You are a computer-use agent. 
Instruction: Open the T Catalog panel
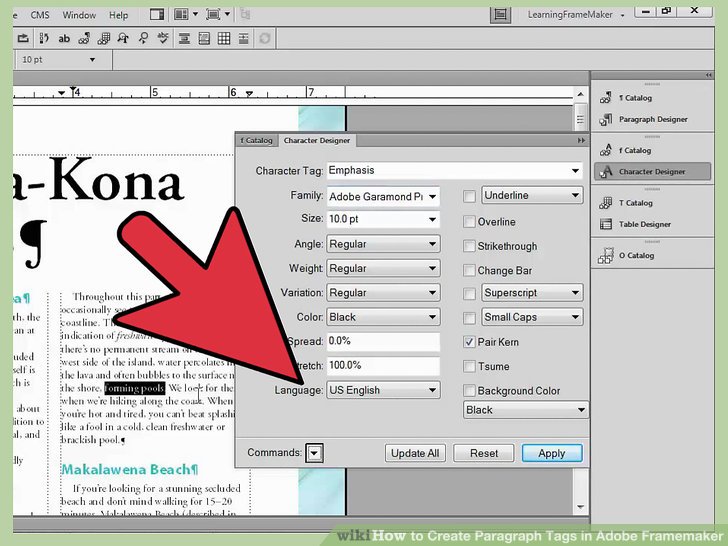pyautogui.click(x=635, y=203)
